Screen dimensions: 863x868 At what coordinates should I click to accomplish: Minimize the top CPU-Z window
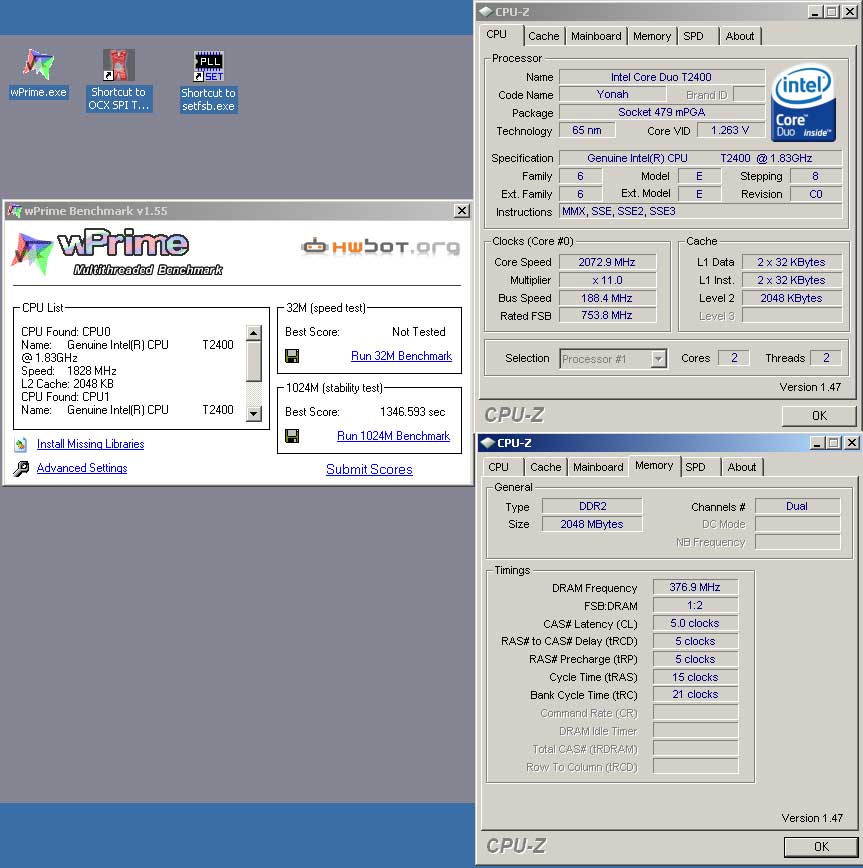pyautogui.click(x=815, y=12)
